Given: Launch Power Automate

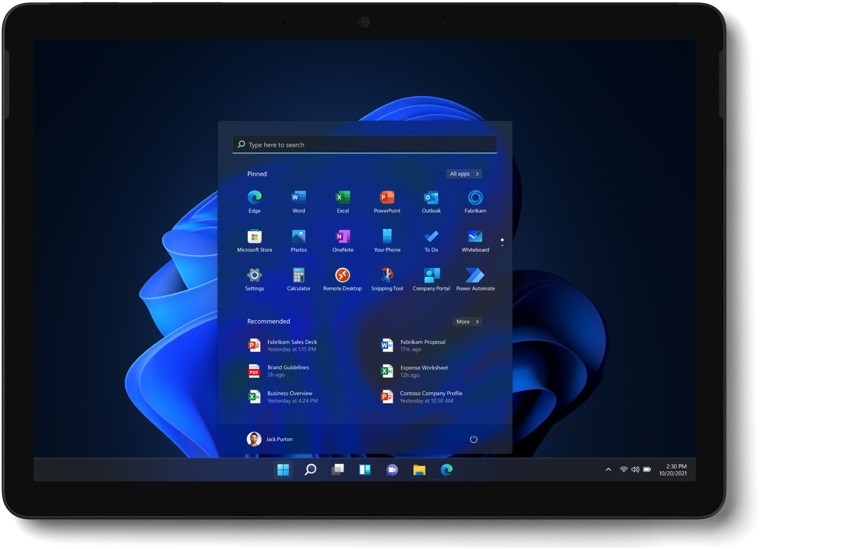Looking at the screenshot, I should 475,279.
